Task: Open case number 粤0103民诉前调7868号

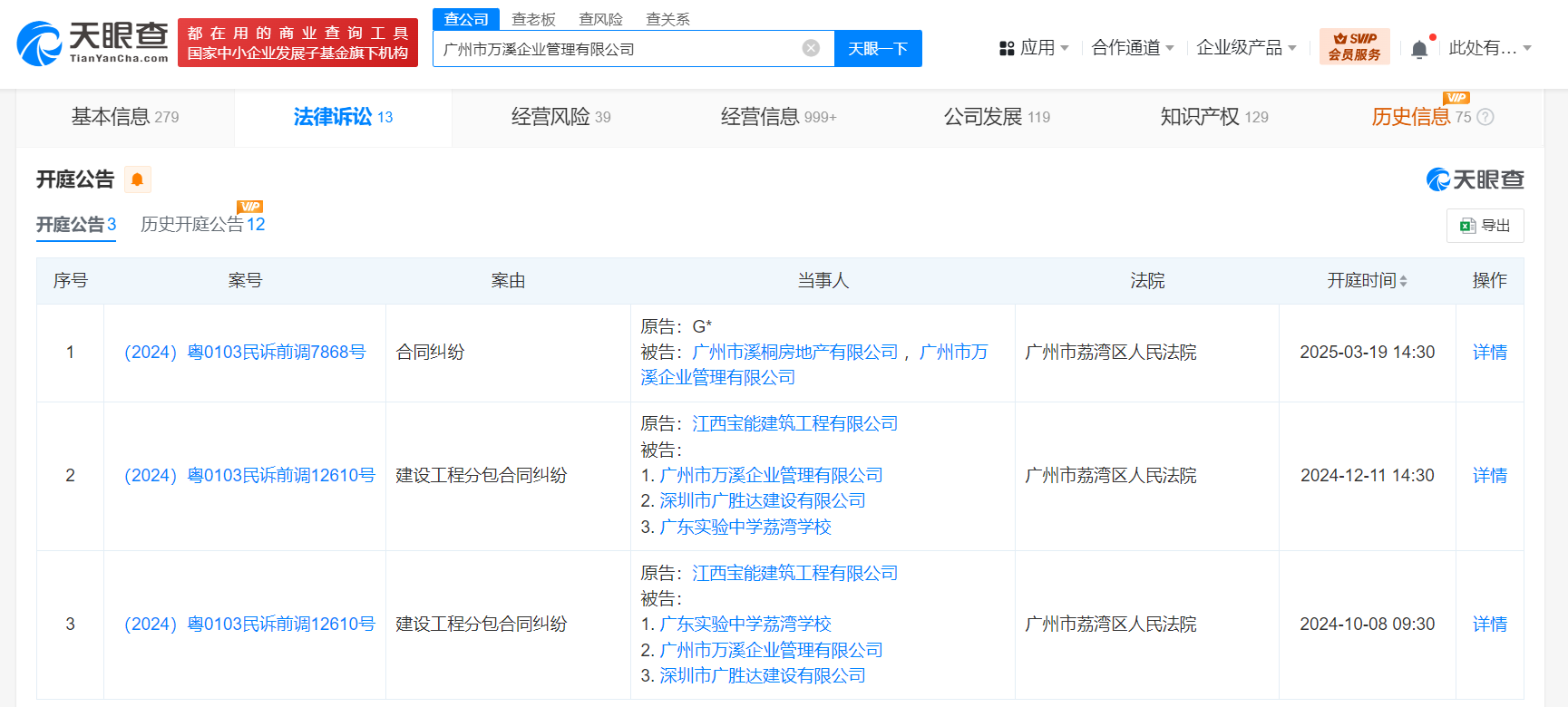Action: pyautogui.click(x=245, y=352)
